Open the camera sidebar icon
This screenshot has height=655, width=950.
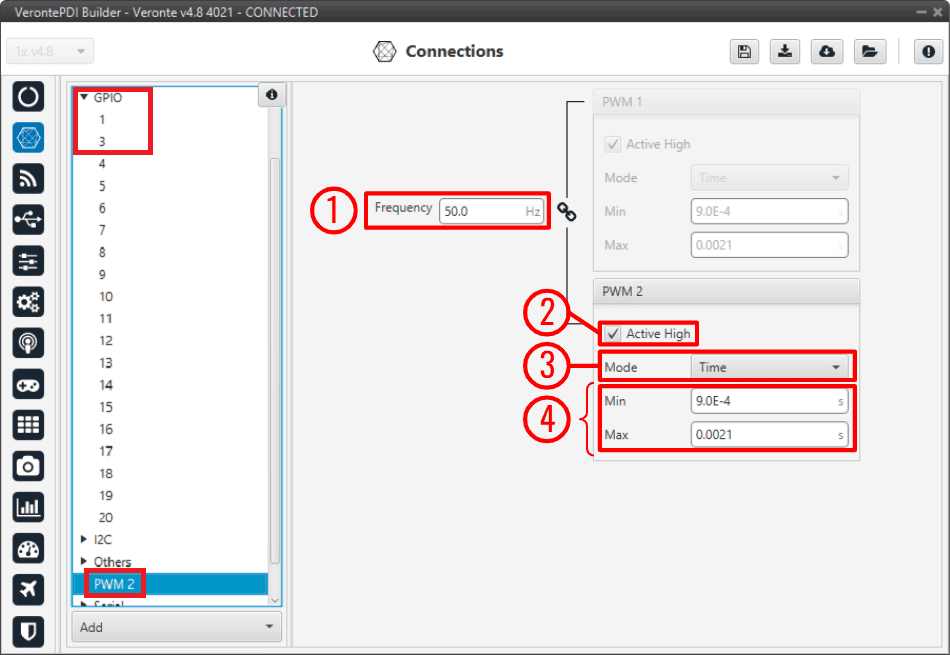28,466
